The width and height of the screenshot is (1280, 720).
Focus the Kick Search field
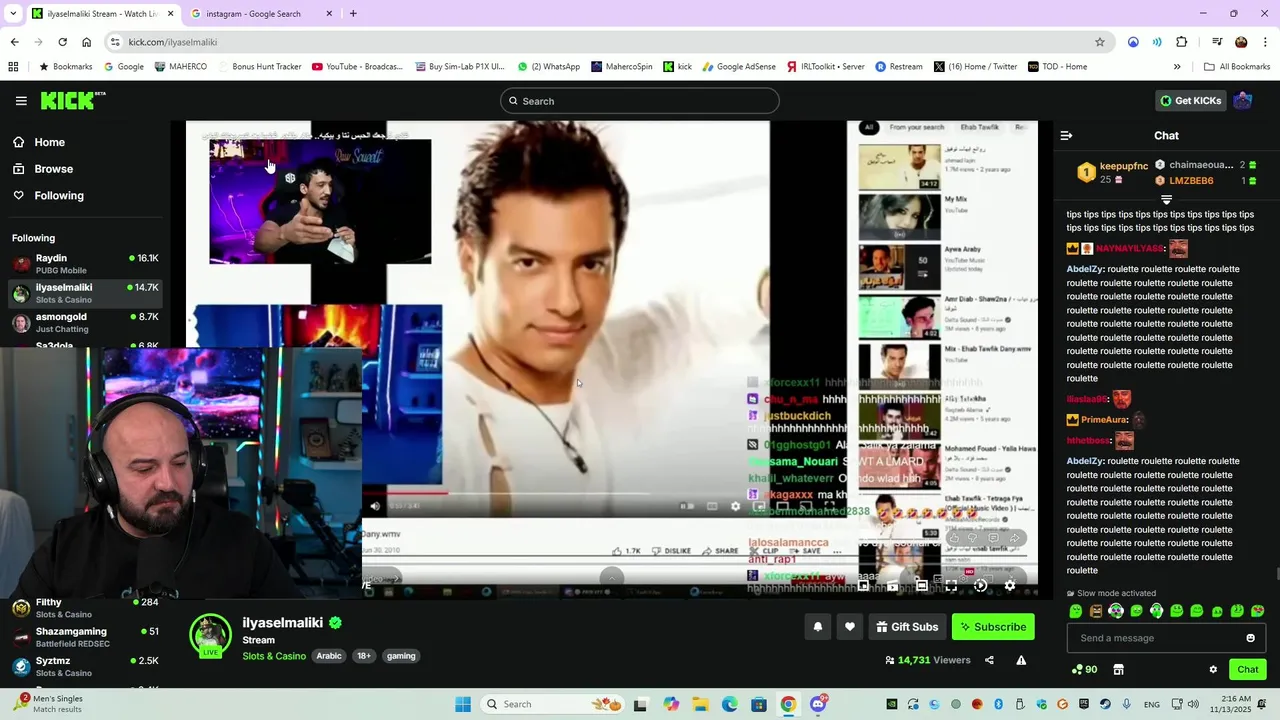pyautogui.click(x=640, y=101)
